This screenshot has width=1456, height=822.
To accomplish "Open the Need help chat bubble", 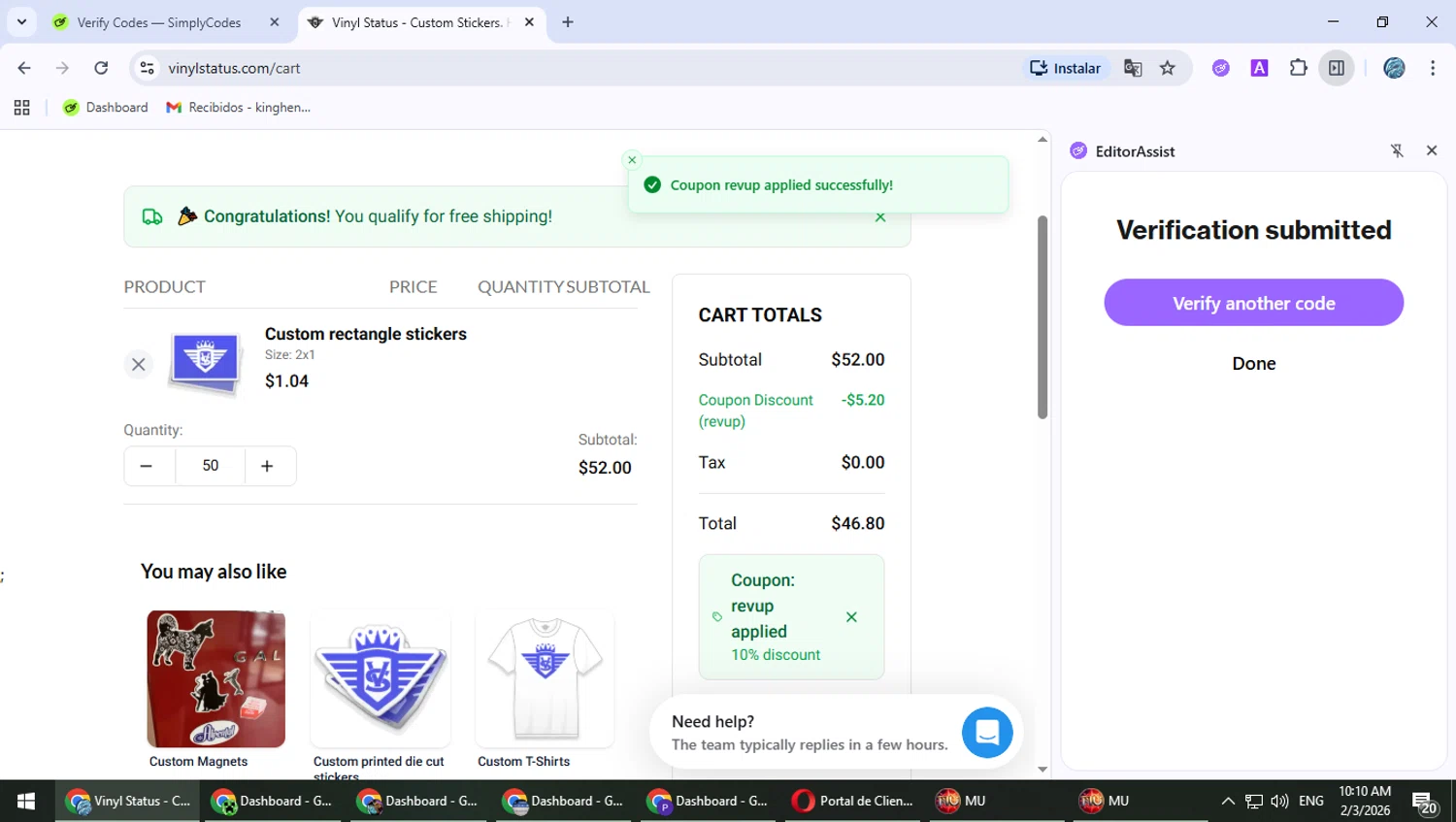I will coord(987,733).
